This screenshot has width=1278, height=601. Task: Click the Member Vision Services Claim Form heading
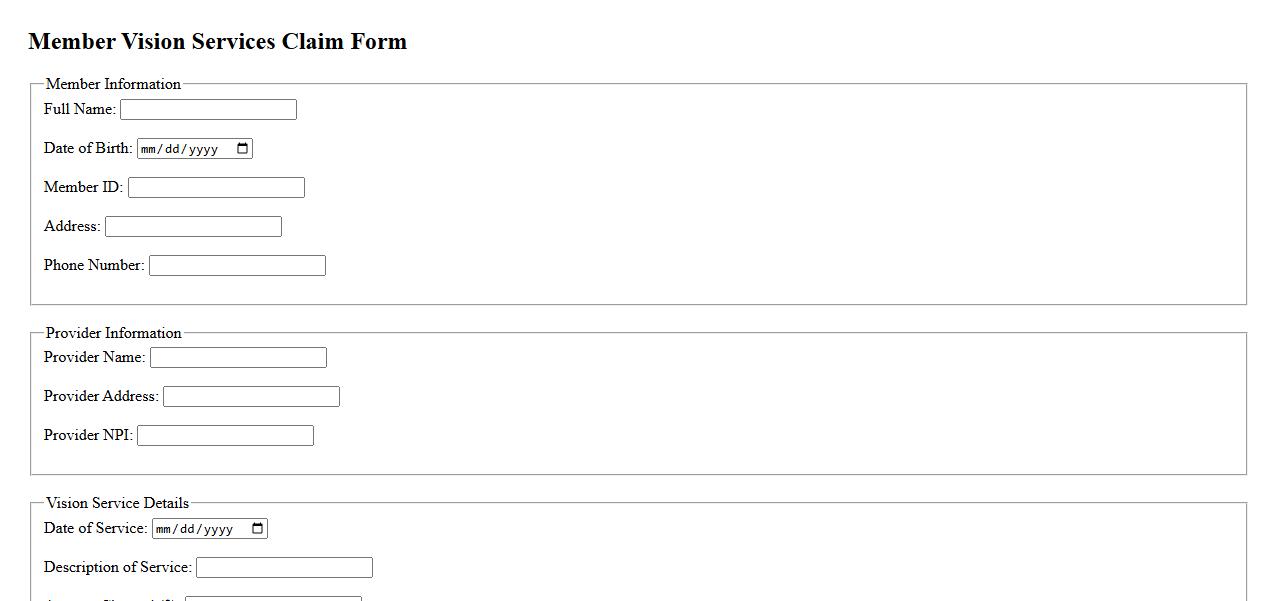218,42
